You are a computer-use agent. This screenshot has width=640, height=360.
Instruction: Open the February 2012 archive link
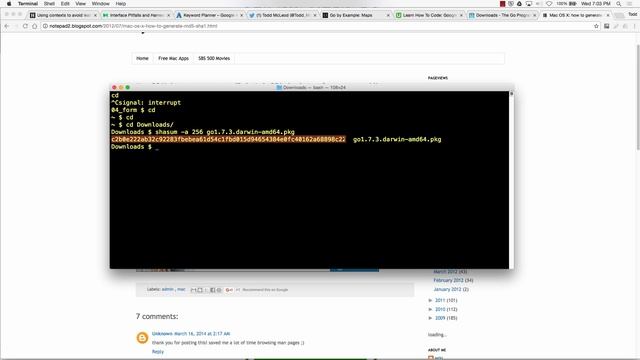tap(448, 280)
